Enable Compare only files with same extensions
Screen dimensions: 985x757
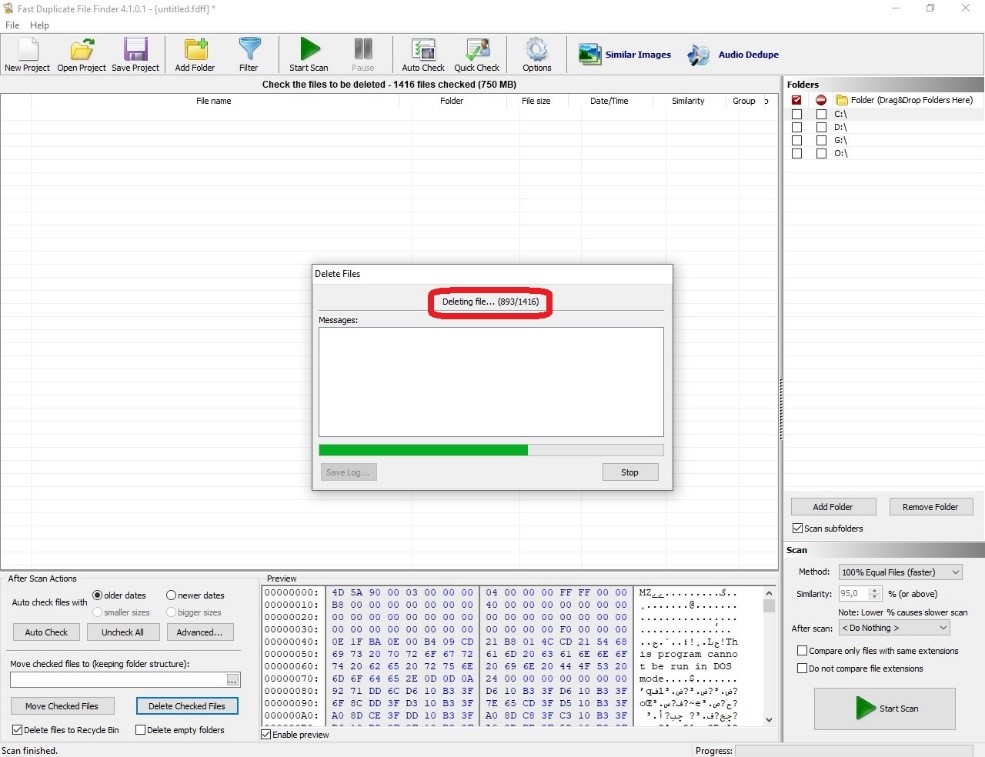[802, 650]
